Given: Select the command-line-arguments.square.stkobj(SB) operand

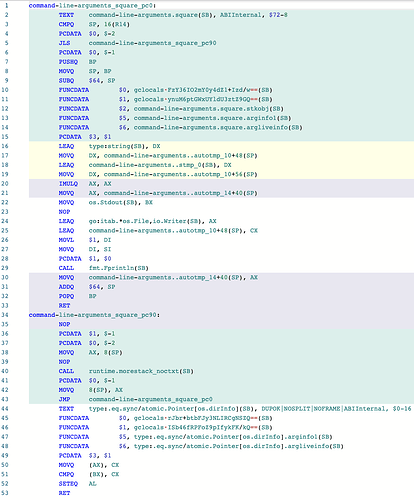Looking at the screenshot, I should (209, 109).
